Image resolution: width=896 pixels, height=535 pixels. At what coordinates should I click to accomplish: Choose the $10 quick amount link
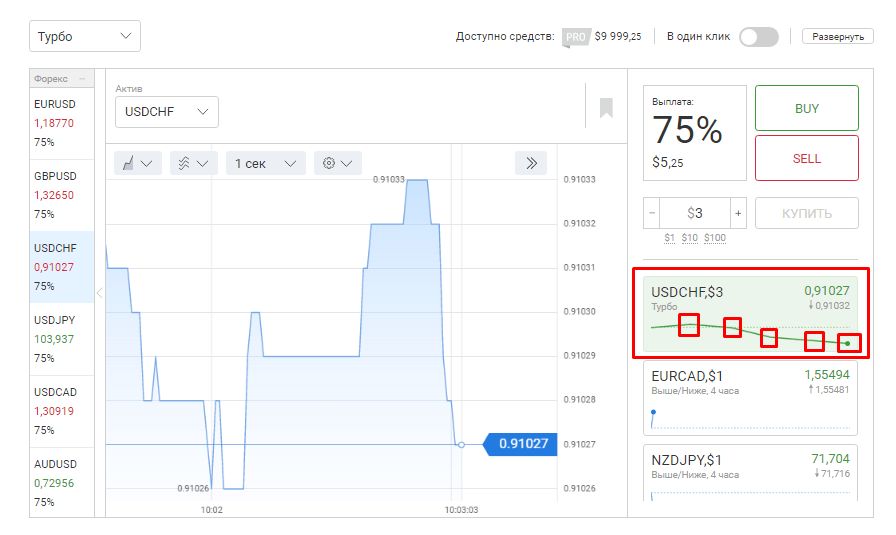point(690,238)
